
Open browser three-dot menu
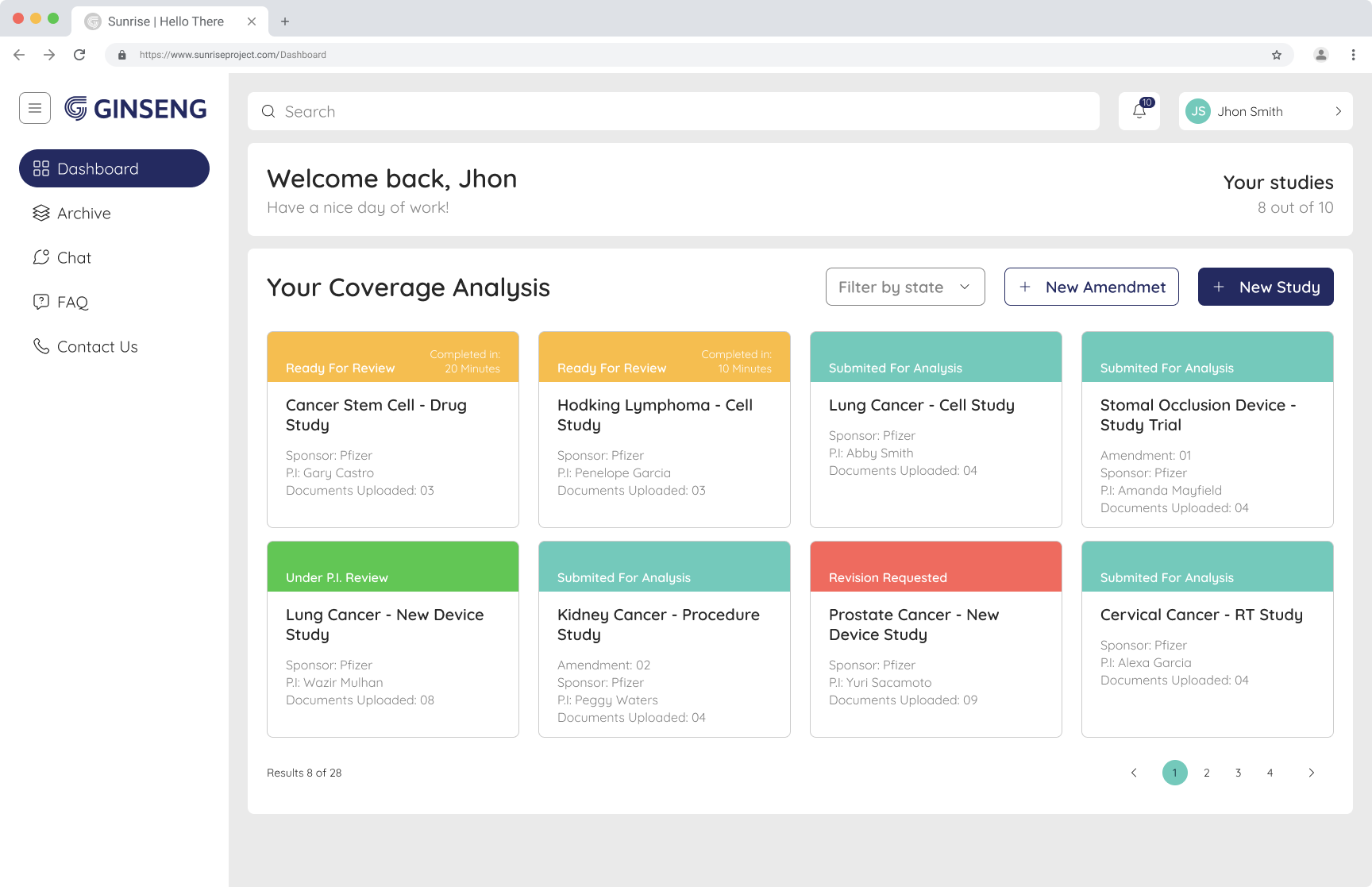(1353, 55)
